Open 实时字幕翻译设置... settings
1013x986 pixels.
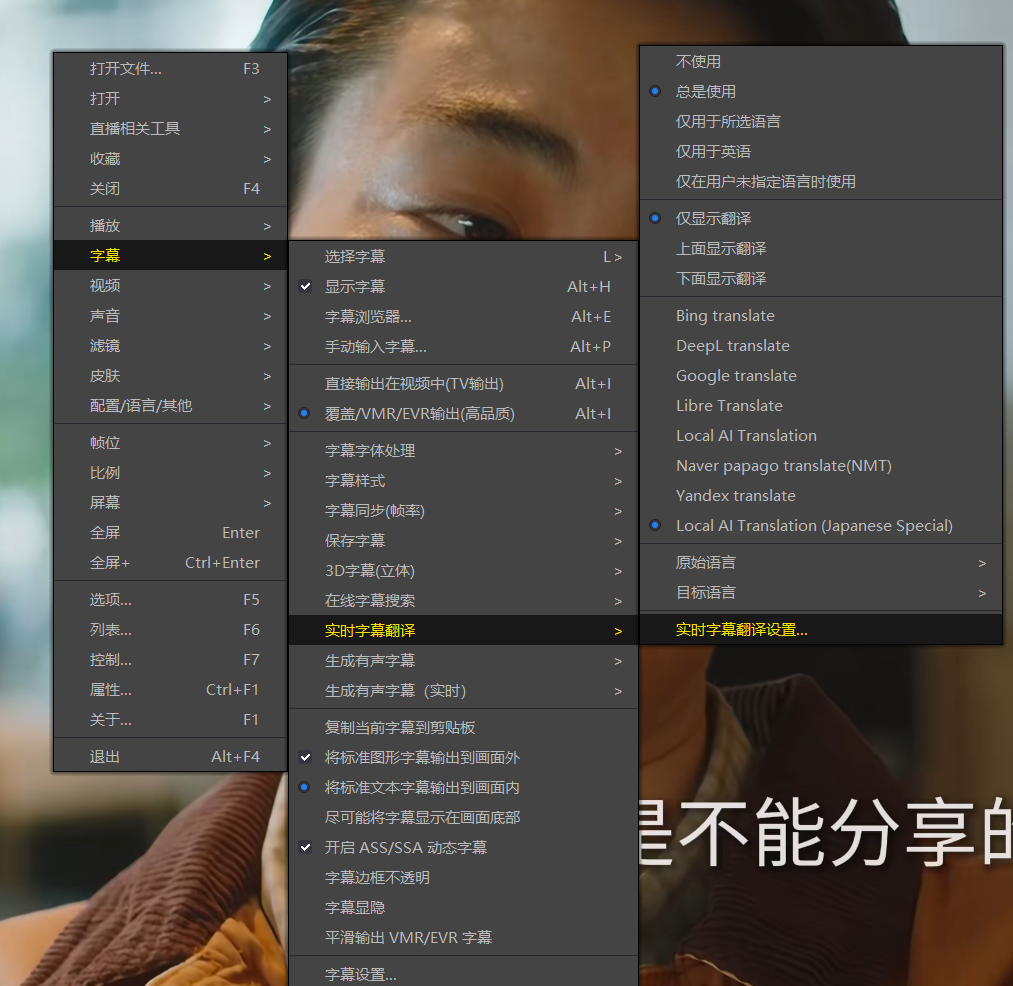click(820, 629)
